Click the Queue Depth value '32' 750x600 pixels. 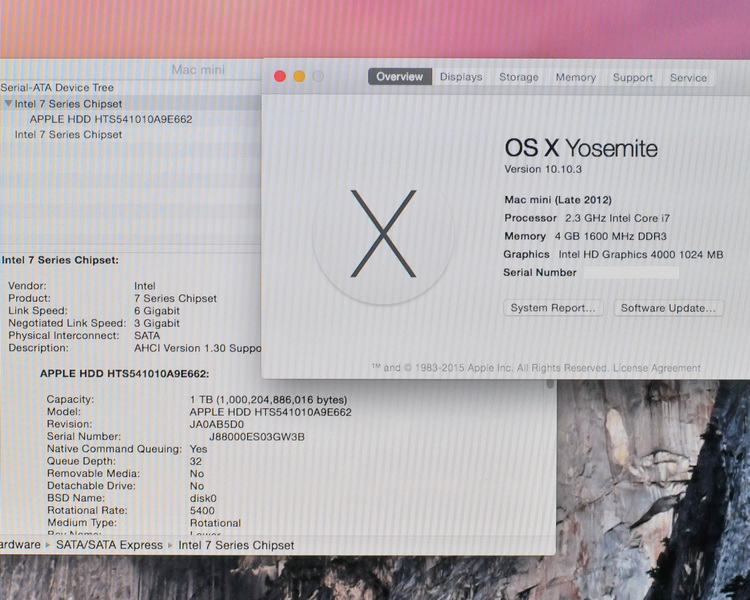tap(196, 462)
